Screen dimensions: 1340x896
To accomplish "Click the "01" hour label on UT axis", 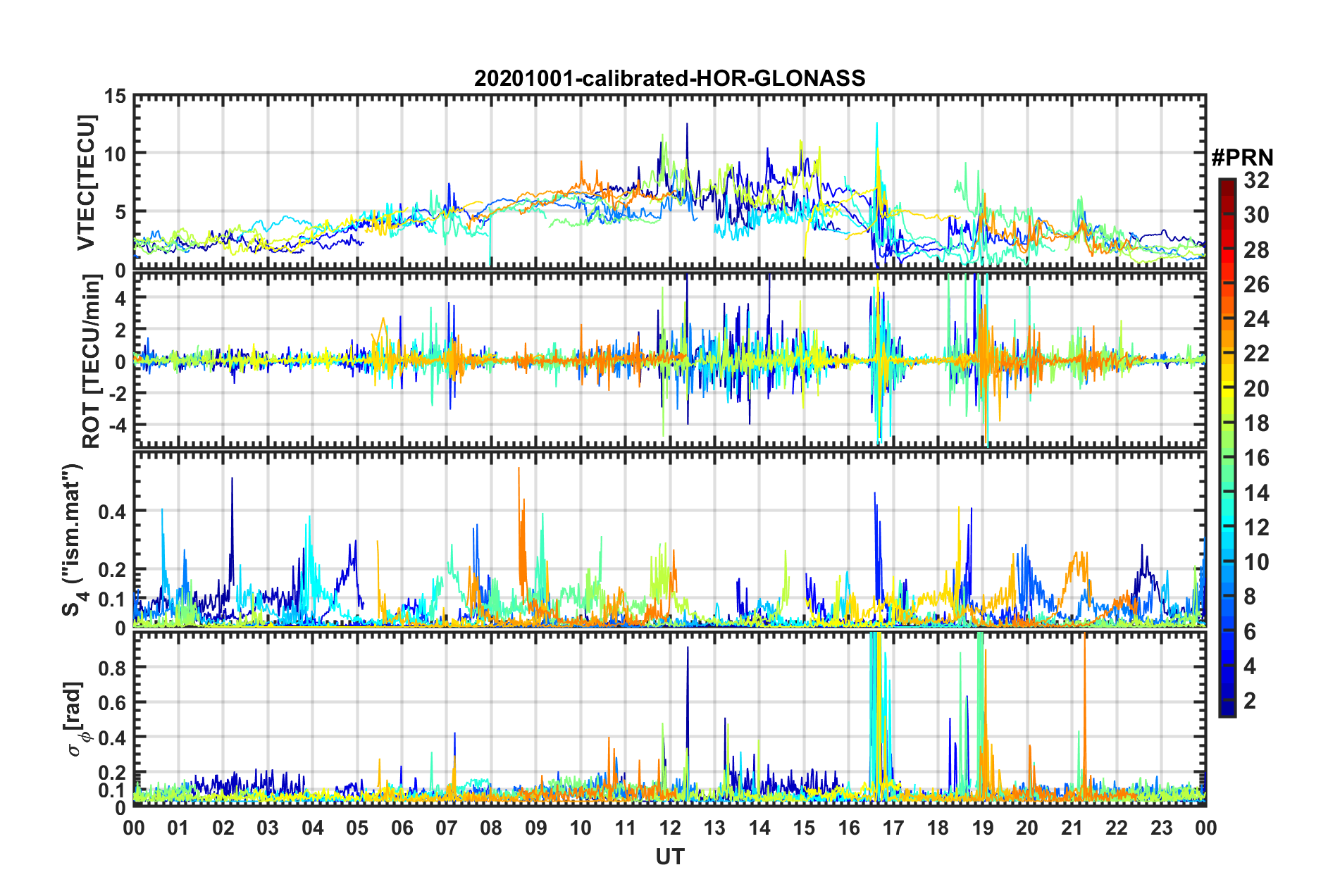I will click(178, 828).
